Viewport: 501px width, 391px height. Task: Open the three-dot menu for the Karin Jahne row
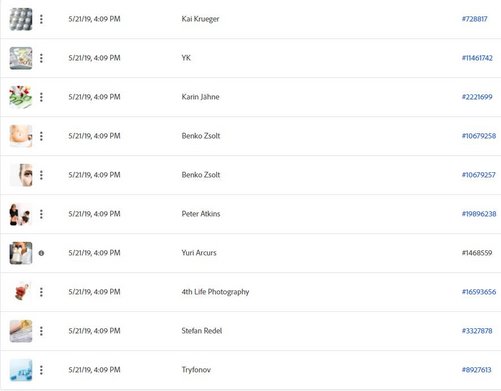(x=41, y=97)
